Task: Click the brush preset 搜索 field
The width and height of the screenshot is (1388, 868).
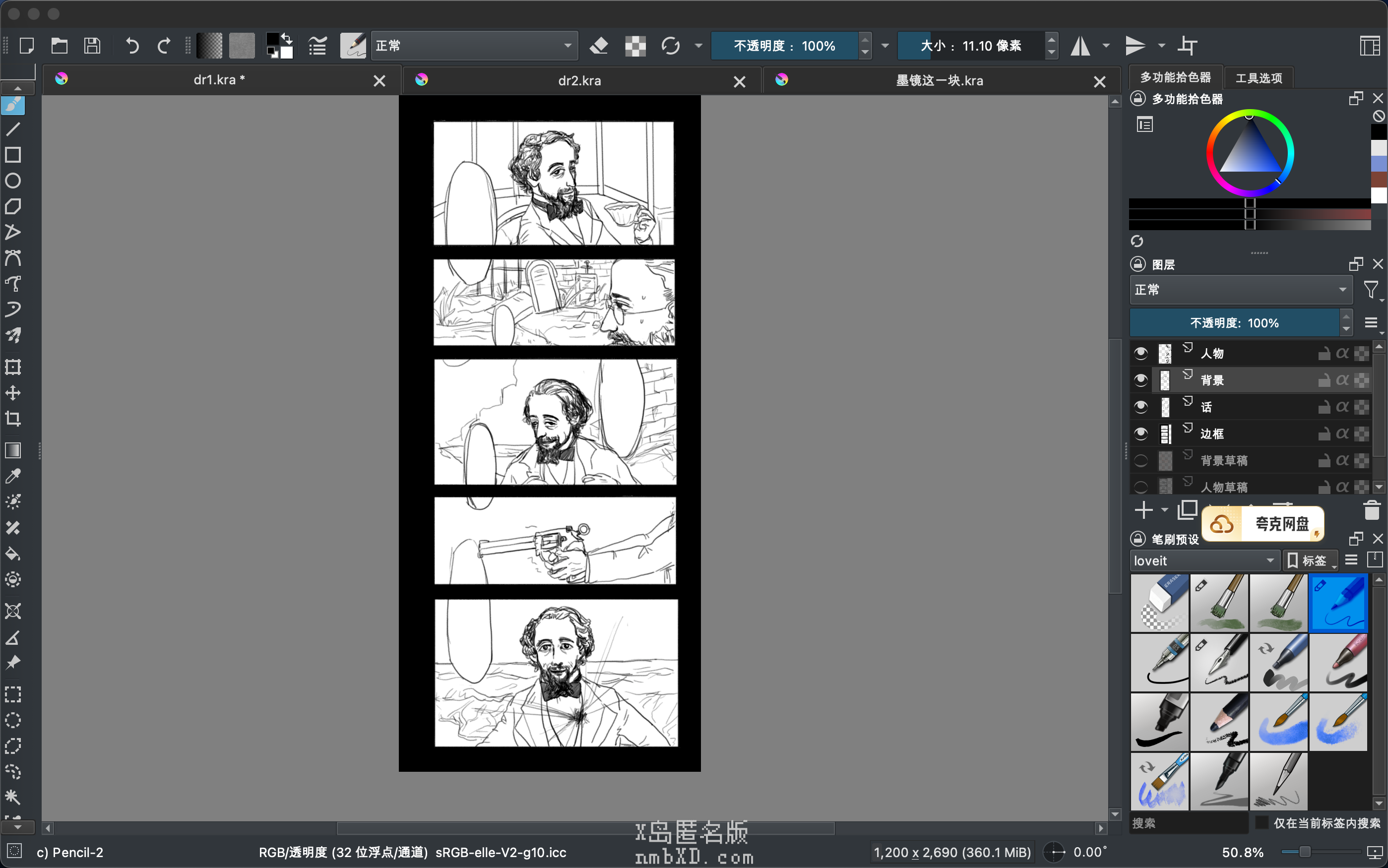Action: [1188, 823]
